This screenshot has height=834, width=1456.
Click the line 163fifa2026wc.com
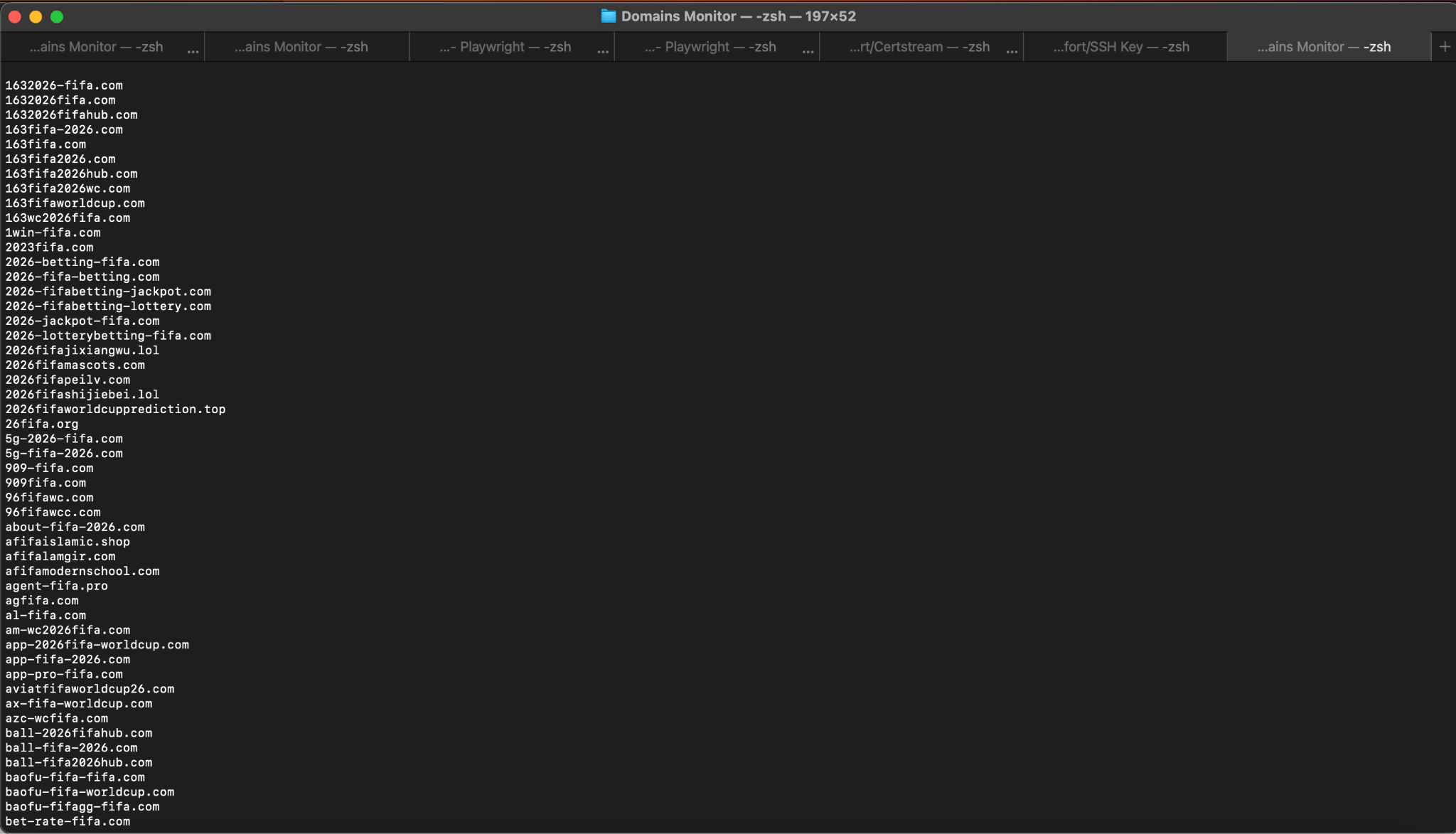[68, 188]
